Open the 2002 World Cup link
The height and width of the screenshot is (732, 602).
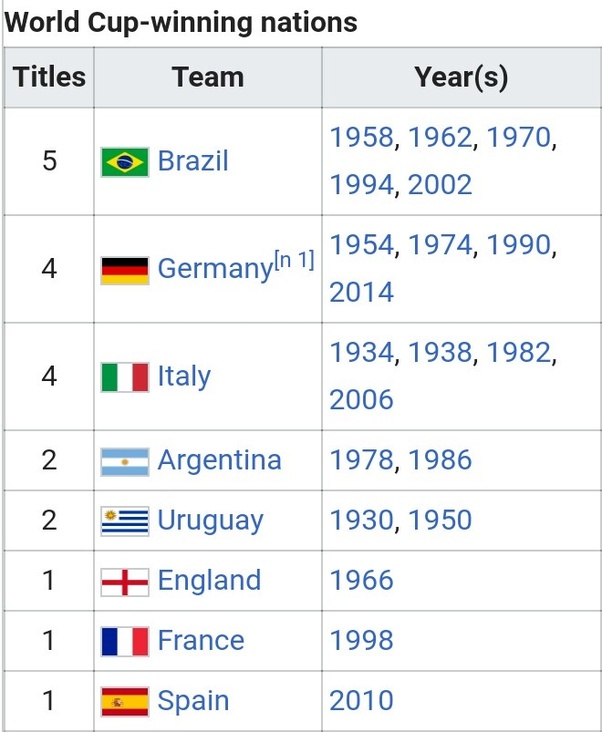click(440, 185)
